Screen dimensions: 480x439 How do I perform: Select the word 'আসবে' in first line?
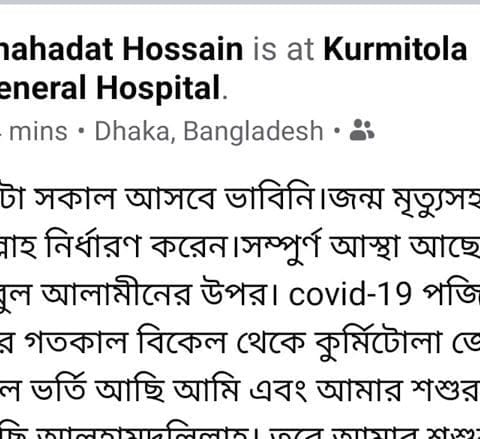click(170, 198)
